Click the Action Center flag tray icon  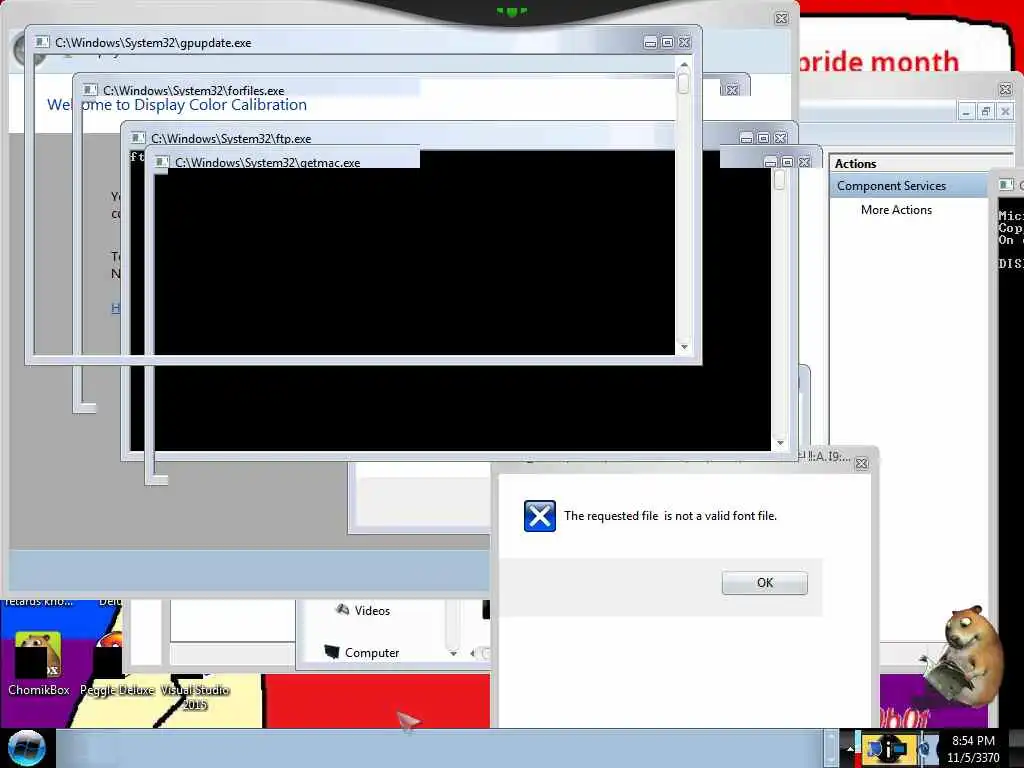coord(875,748)
